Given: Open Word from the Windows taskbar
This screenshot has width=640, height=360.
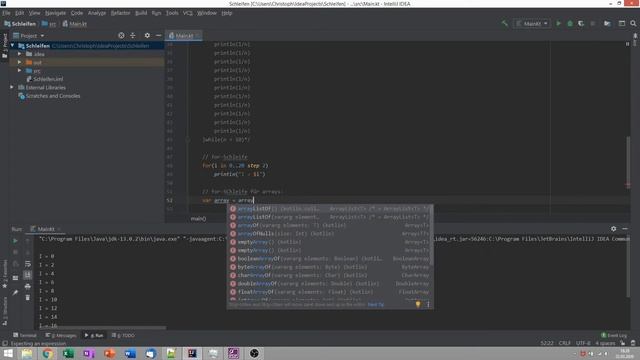Looking at the screenshot, I should [x=130, y=353].
